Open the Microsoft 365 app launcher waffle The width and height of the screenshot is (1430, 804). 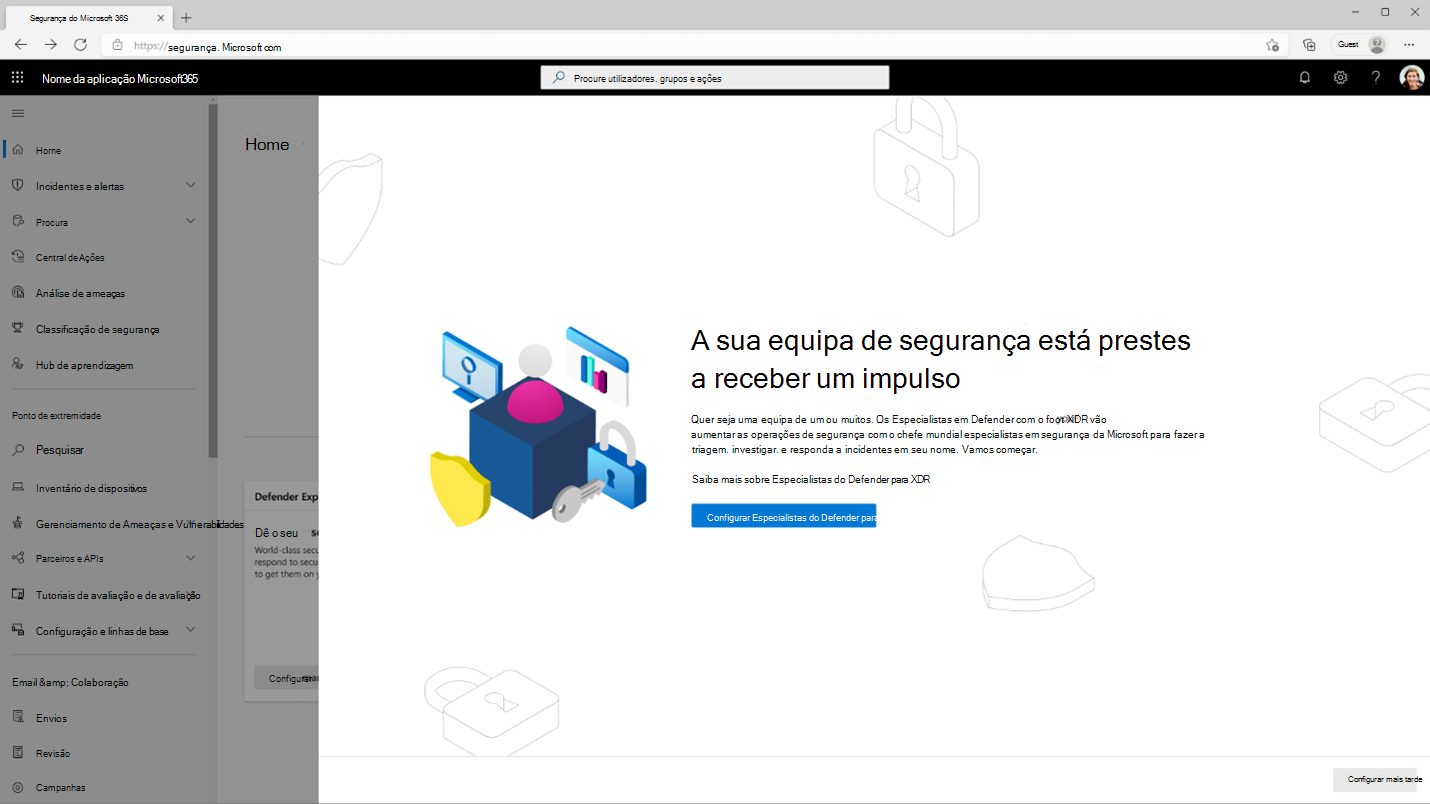pos(17,77)
